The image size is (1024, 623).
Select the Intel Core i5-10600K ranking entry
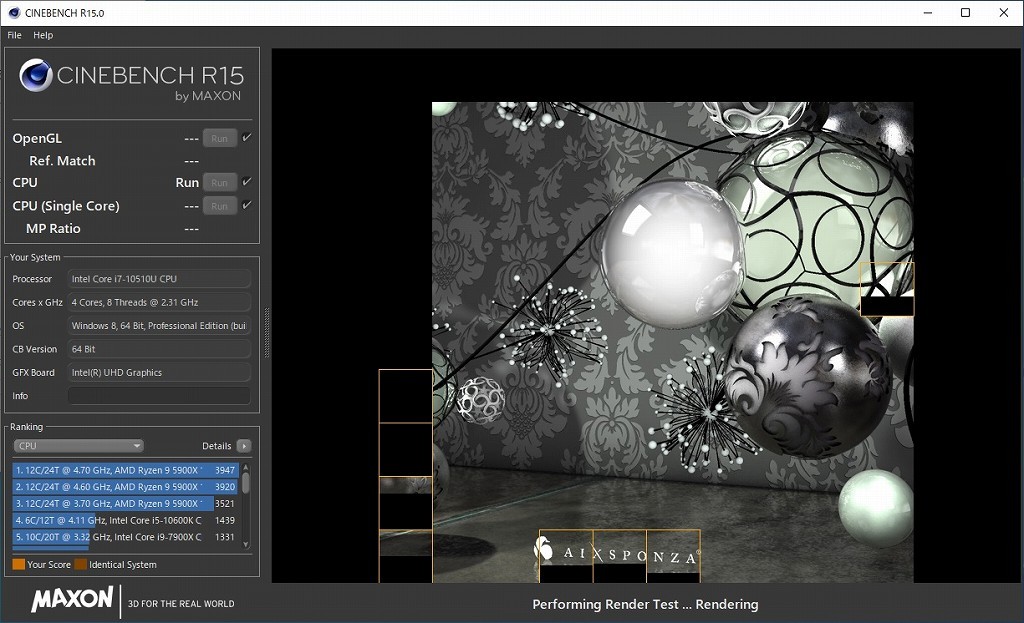click(x=110, y=521)
